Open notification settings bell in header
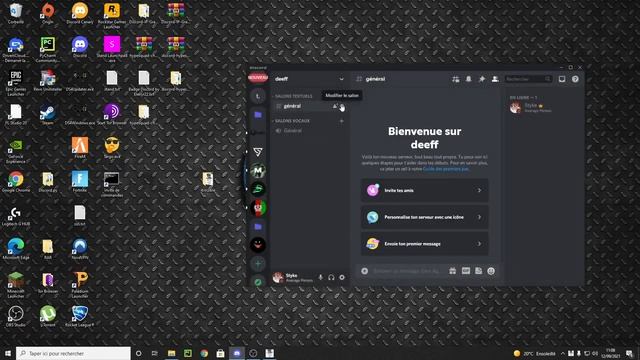Image resolution: width=640 pixels, height=360 pixels. pyautogui.click(x=469, y=79)
